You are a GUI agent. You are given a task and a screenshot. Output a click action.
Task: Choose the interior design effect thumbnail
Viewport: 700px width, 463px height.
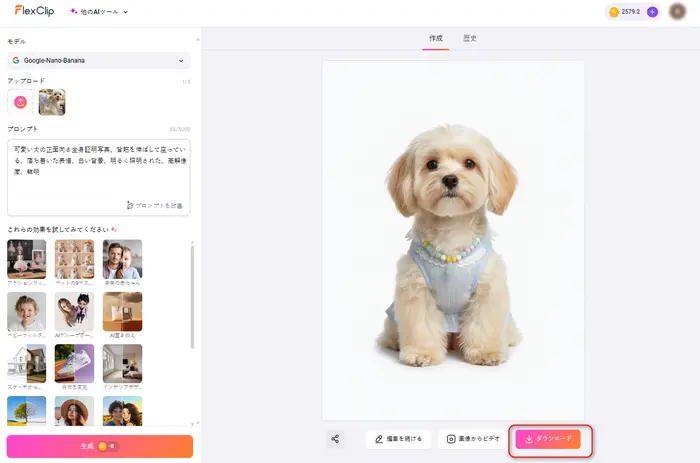click(122, 363)
